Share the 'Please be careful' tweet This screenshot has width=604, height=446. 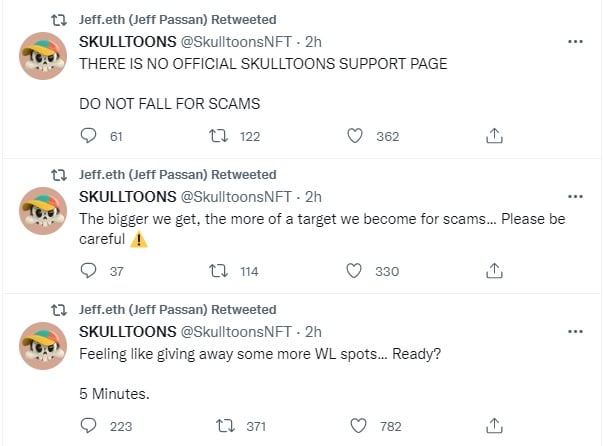click(493, 271)
